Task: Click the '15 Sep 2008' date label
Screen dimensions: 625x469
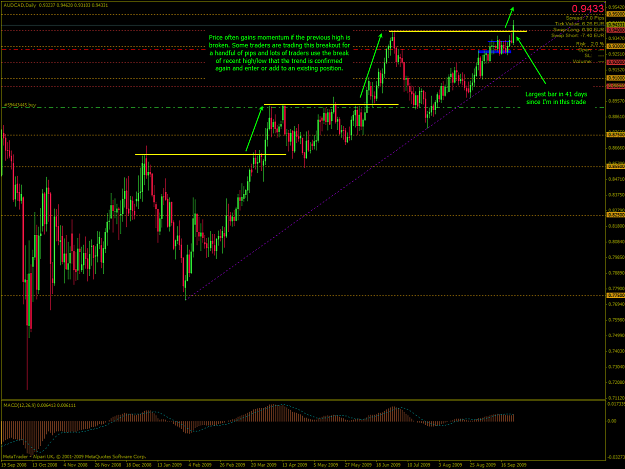Action: (x=14, y=465)
